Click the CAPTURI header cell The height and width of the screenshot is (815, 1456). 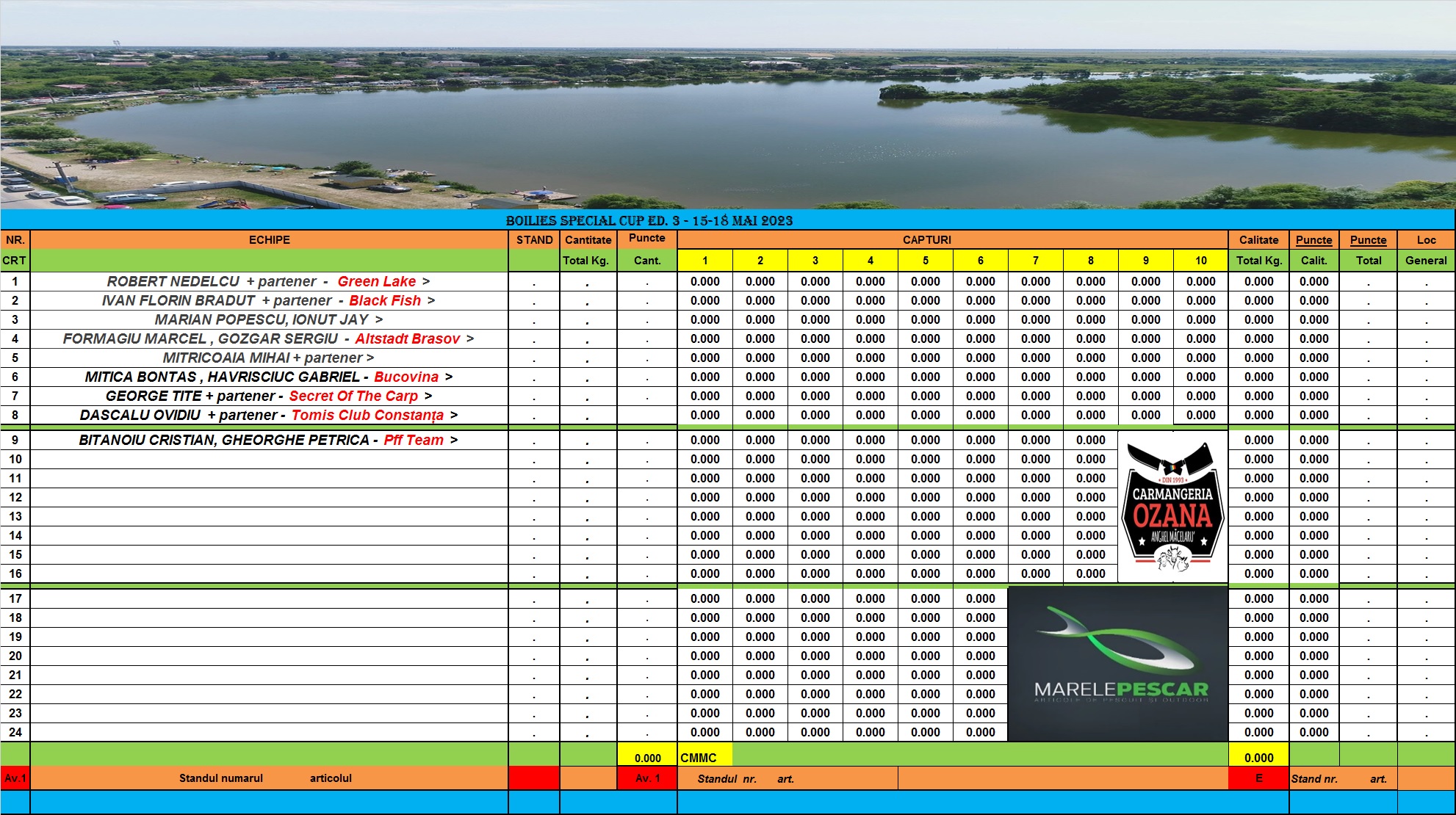pyautogui.click(x=926, y=240)
